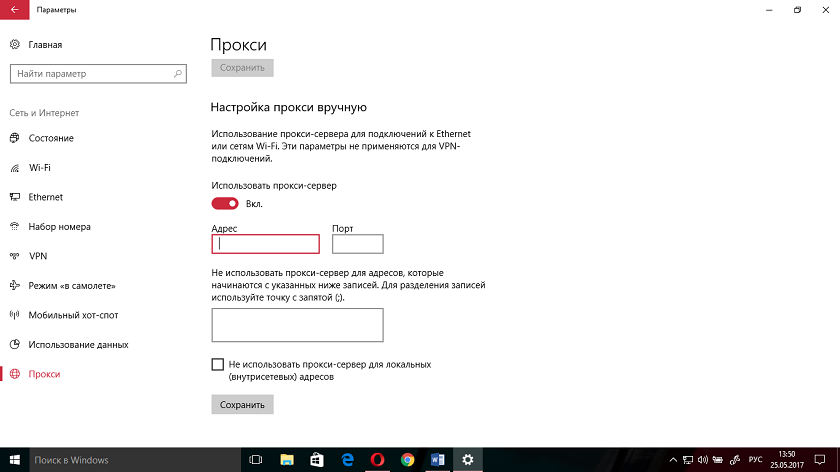840x472 pixels.
Task: Open File Explorer from taskbar
Action: click(286, 459)
